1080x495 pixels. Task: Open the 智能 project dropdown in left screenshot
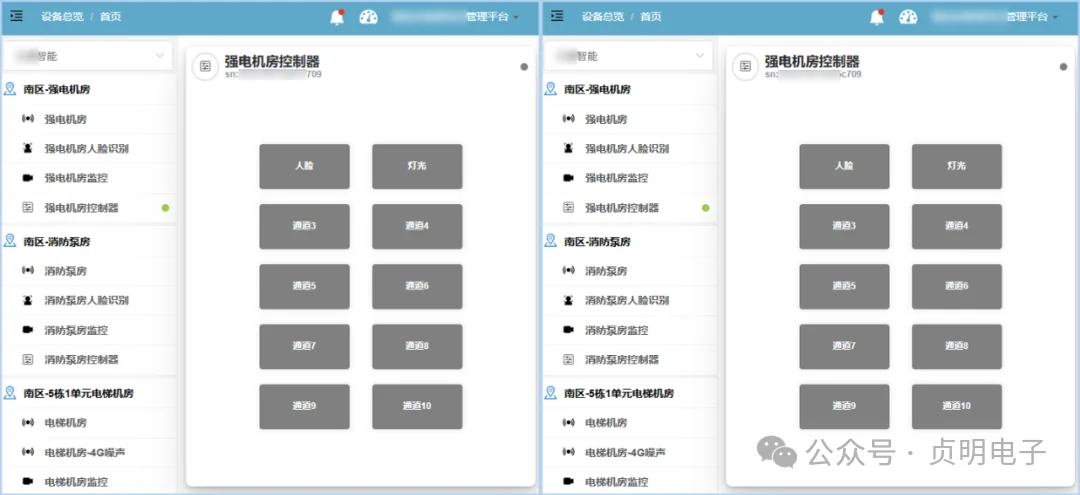tap(87, 56)
